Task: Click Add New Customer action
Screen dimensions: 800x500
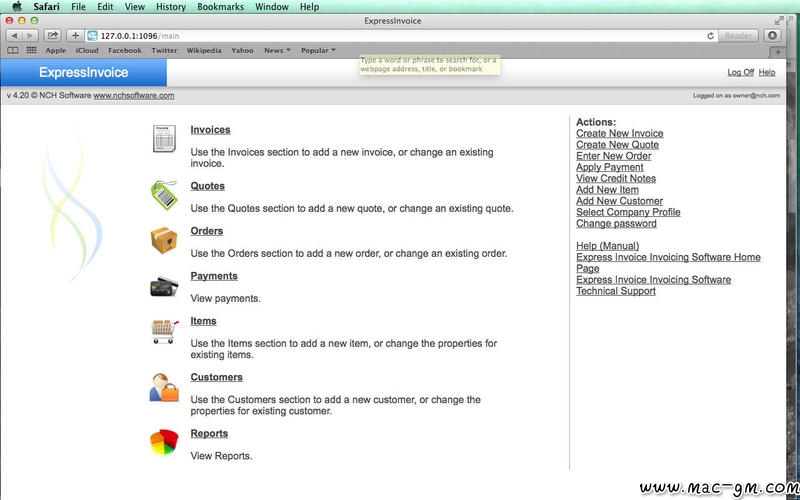Action: click(619, 201)
